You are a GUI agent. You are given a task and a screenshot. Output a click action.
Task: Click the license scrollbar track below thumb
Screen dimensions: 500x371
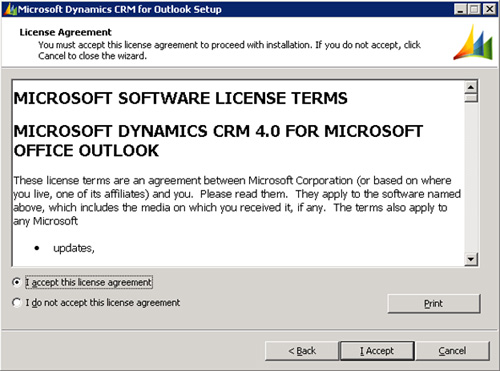[471, 177]
